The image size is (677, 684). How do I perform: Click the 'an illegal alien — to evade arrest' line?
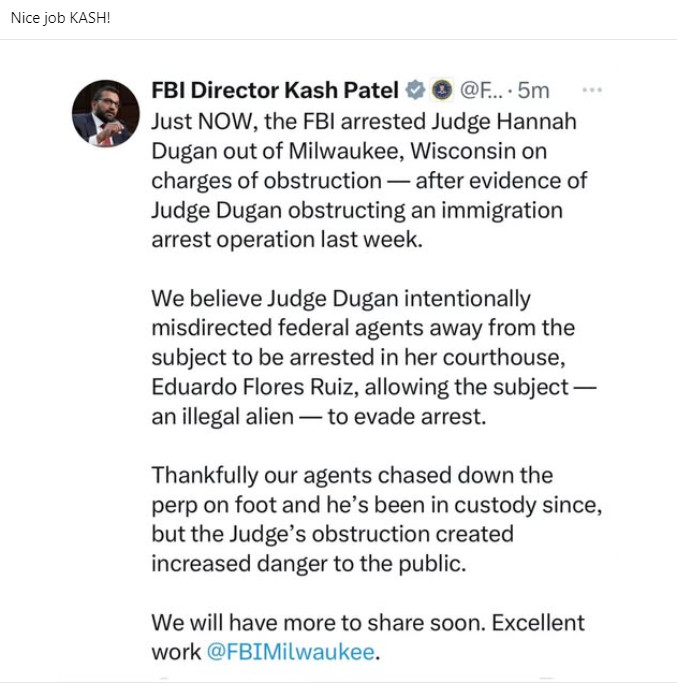[318, 417]
